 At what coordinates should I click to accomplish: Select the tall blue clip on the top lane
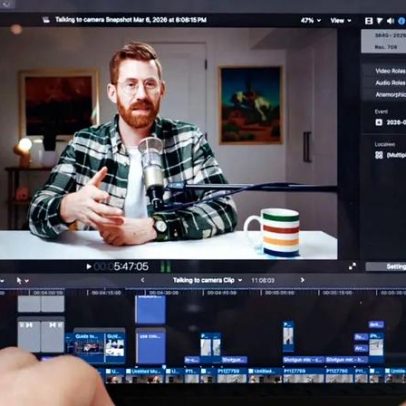(x=150, y=310)
